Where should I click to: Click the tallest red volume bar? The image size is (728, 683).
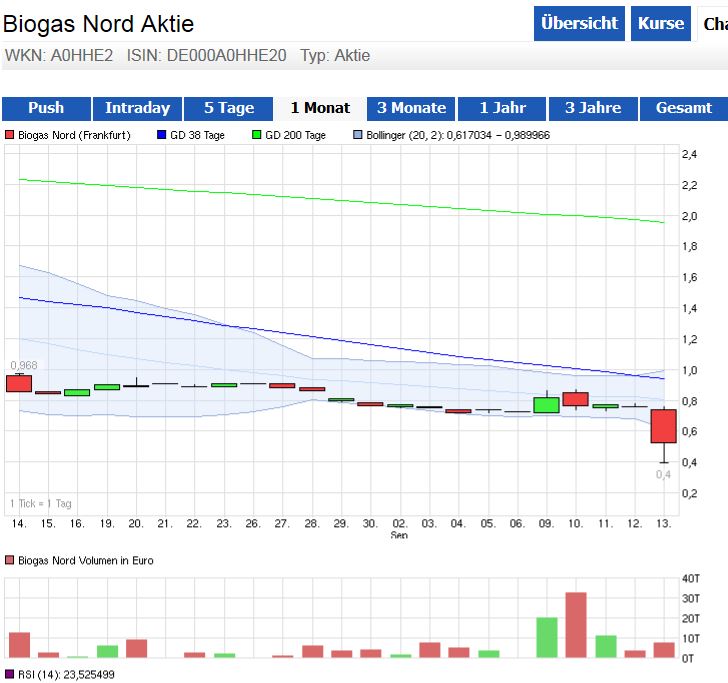coord(576,625)
